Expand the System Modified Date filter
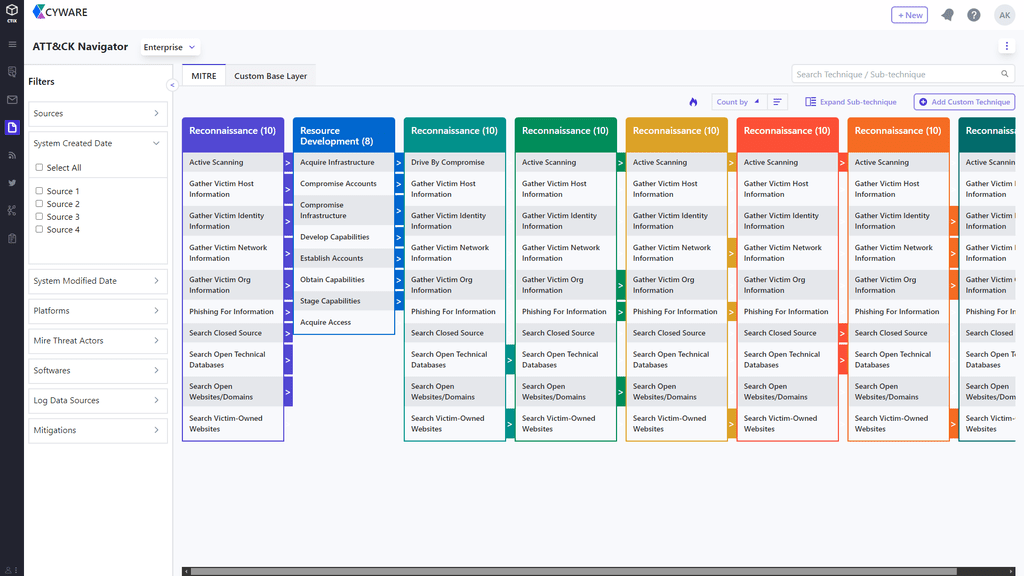The image size is (1024, 576). 98,281
